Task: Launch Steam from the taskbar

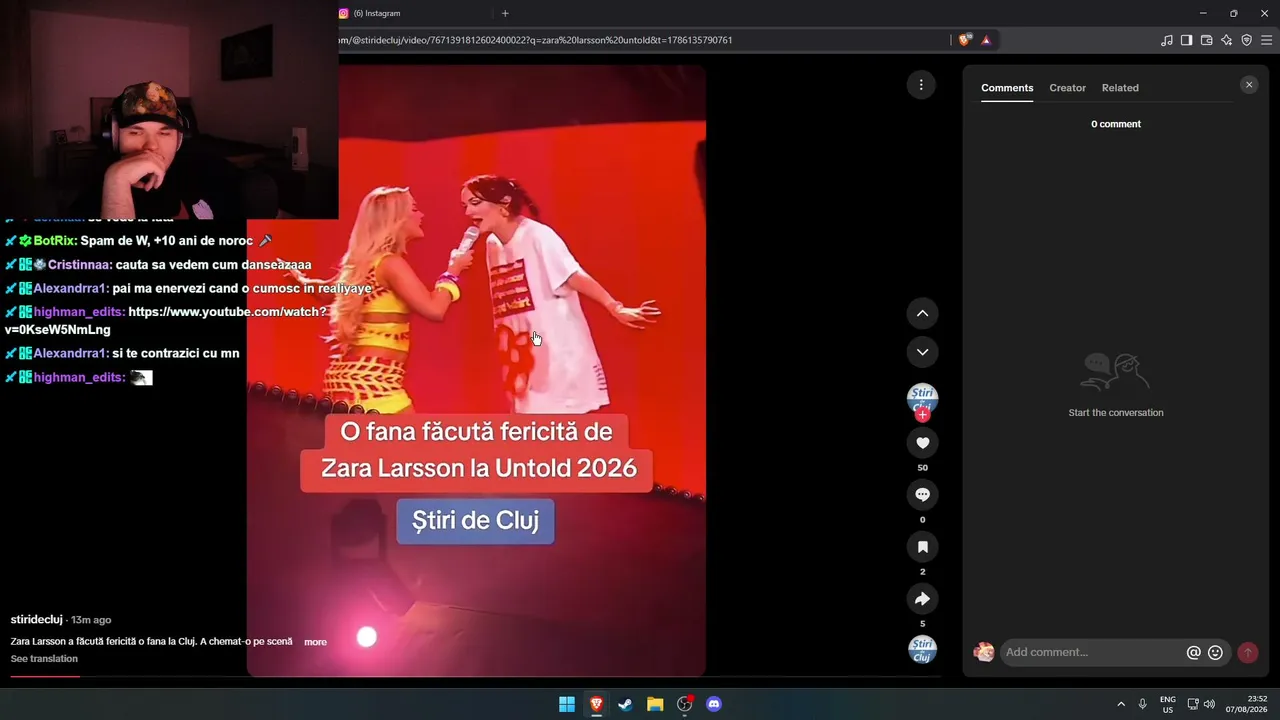Action: (625, 704)
